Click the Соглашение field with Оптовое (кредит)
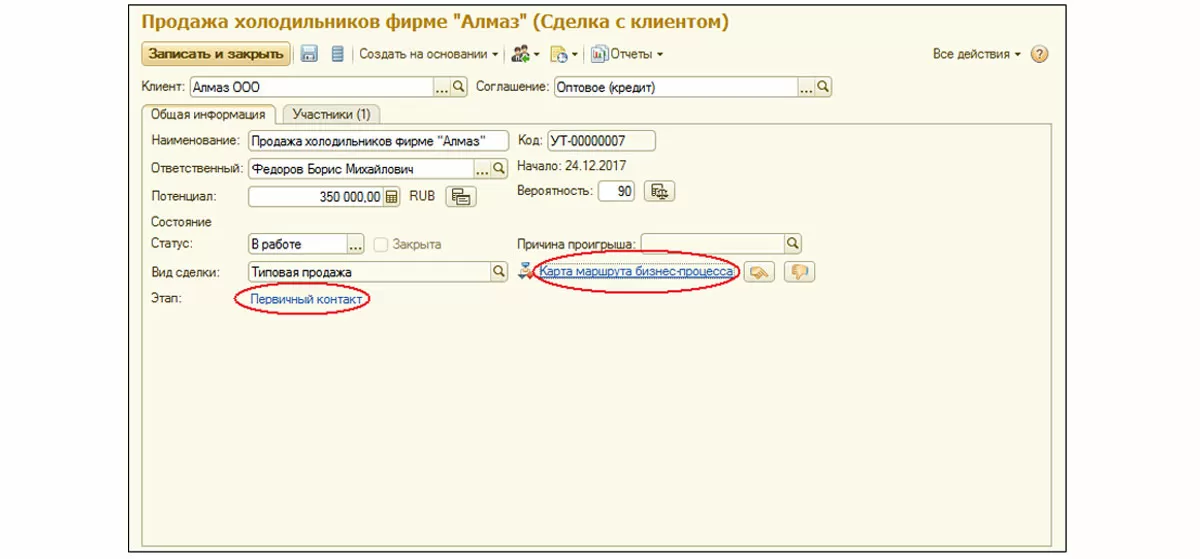1200x559 pixels. click(675, 88)
